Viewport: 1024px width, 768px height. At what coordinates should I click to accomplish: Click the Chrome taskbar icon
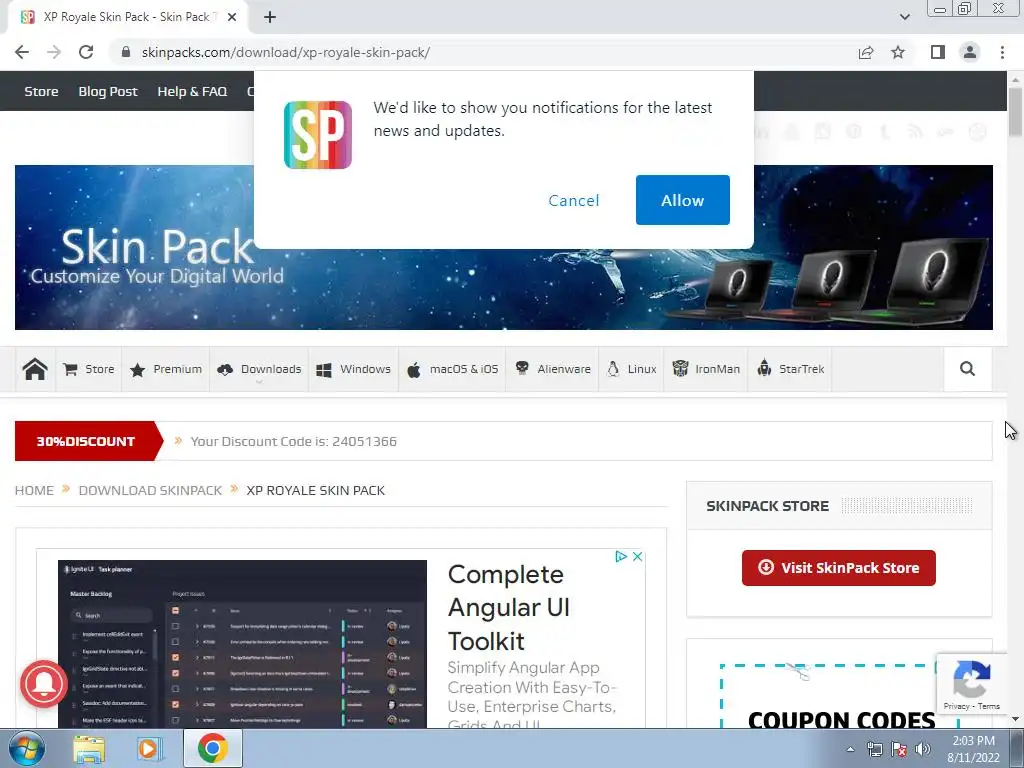coord(212,748)
